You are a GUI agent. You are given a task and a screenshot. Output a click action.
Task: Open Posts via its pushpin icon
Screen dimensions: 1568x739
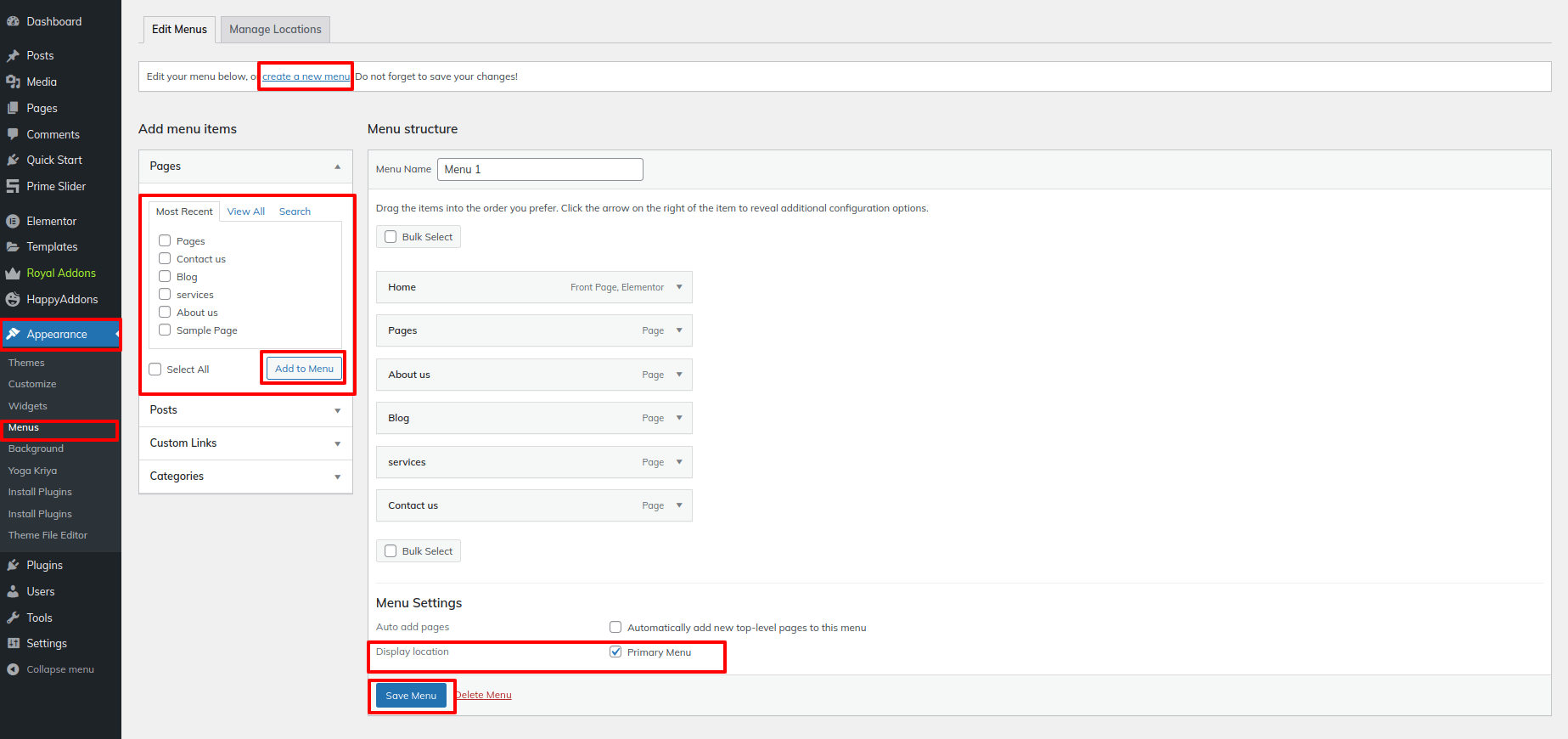[13, 55]
